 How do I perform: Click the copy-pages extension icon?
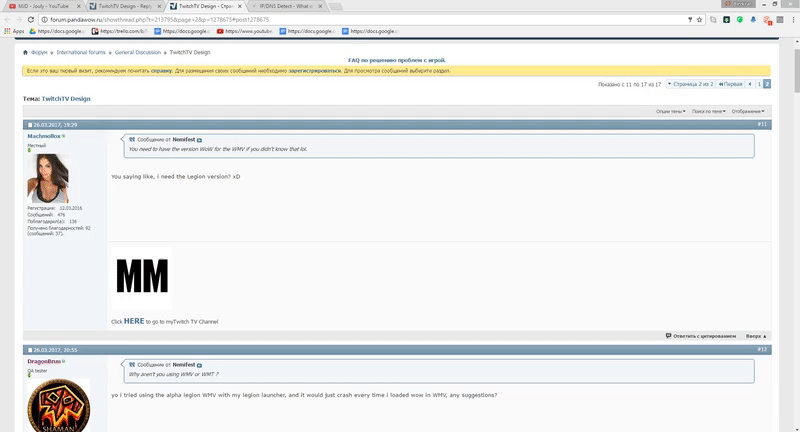tap(713, 19)
